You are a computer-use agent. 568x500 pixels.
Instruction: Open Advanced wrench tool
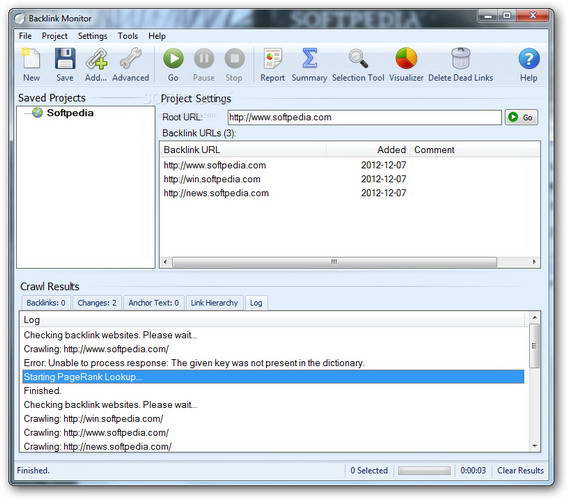tap(130, 59)
